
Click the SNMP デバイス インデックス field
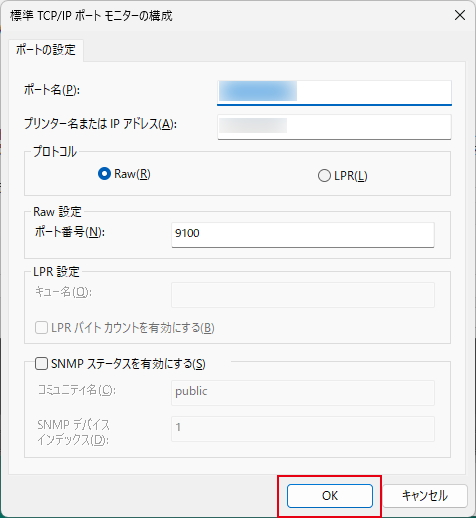[303, 429]
